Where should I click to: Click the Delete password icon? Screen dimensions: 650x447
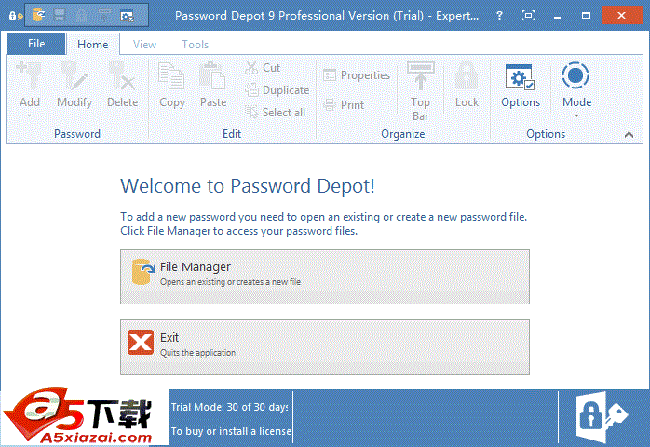pos(122,75)
